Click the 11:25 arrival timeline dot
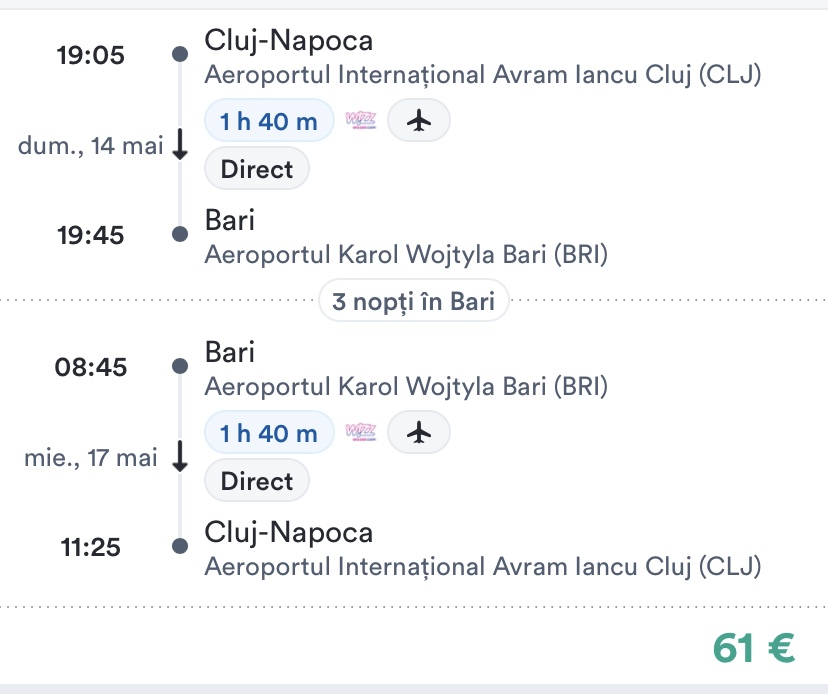The image size is (828, 694). point(180,546)
